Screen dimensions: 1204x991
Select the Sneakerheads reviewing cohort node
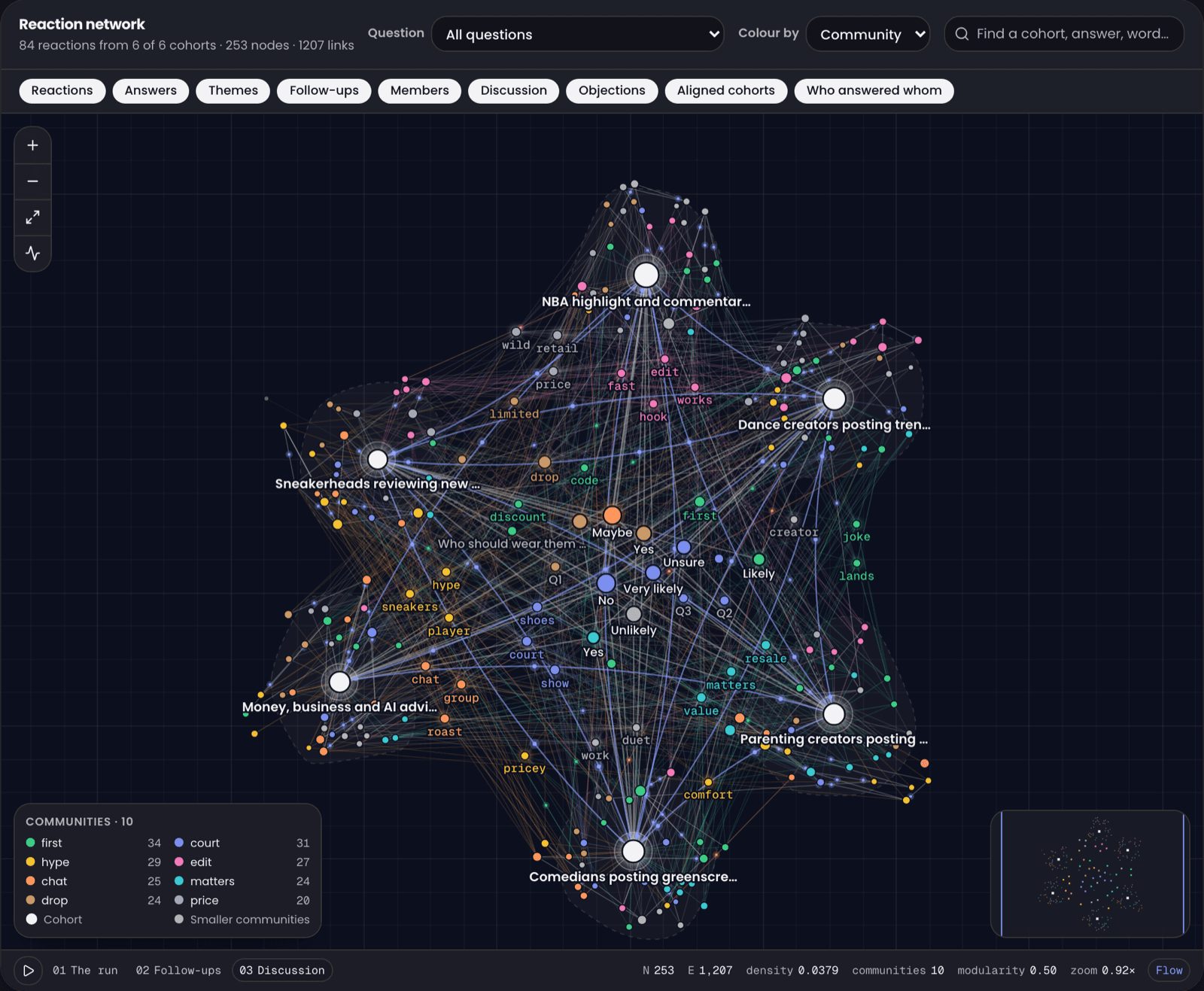point(378,459)
